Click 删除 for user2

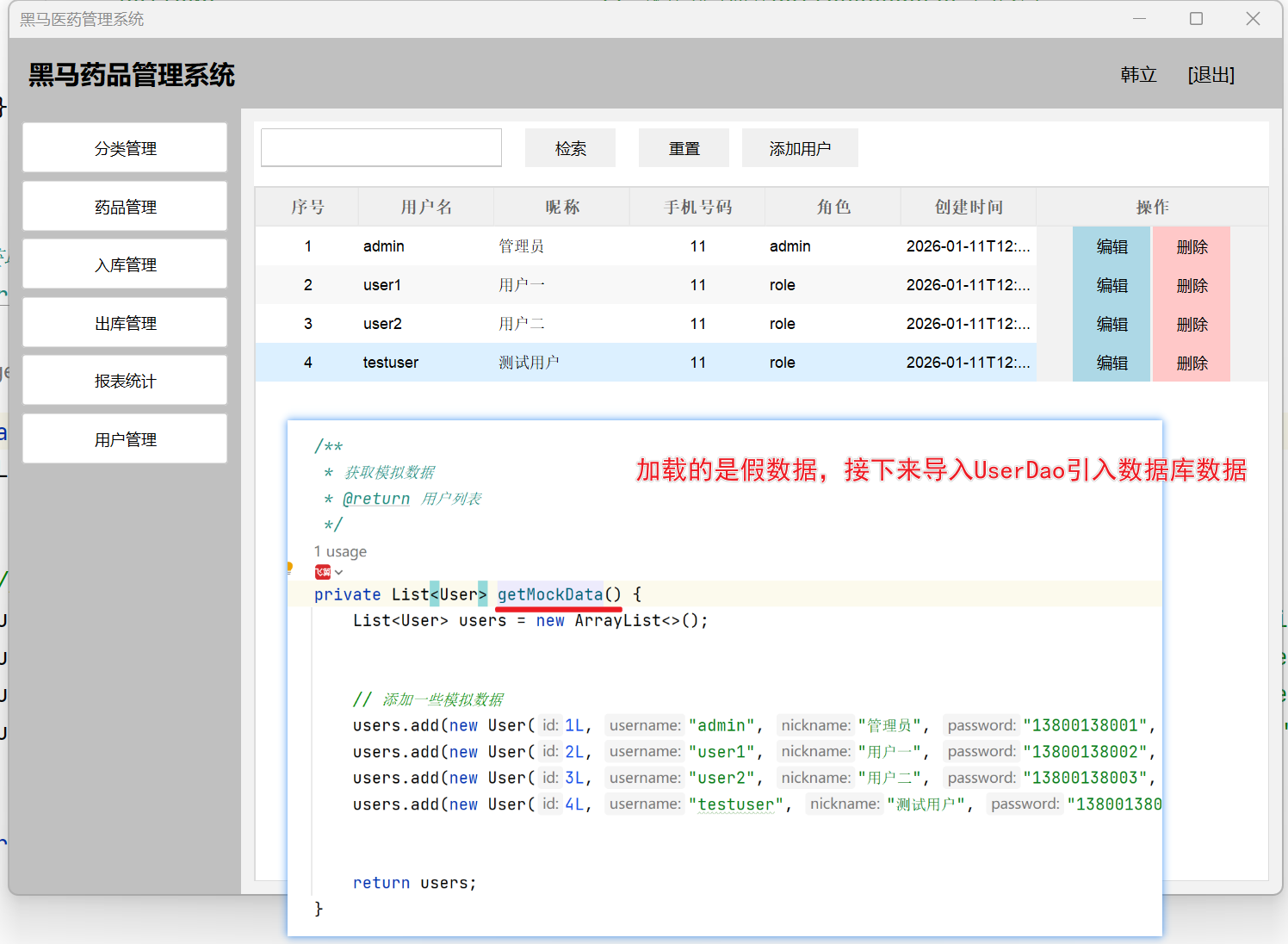point(1192,324)
